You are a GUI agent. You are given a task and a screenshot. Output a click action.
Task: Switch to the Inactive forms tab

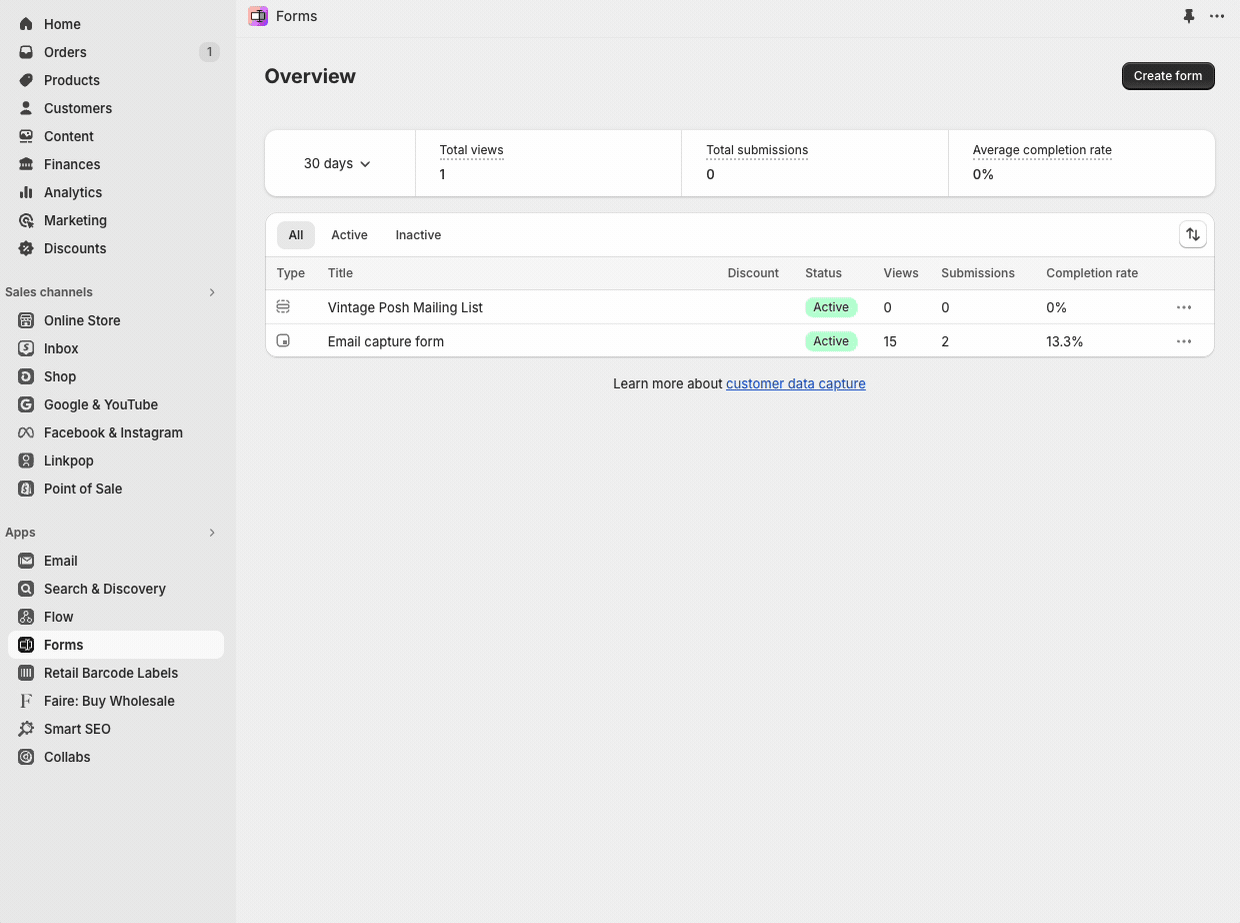tap(417, 234)
